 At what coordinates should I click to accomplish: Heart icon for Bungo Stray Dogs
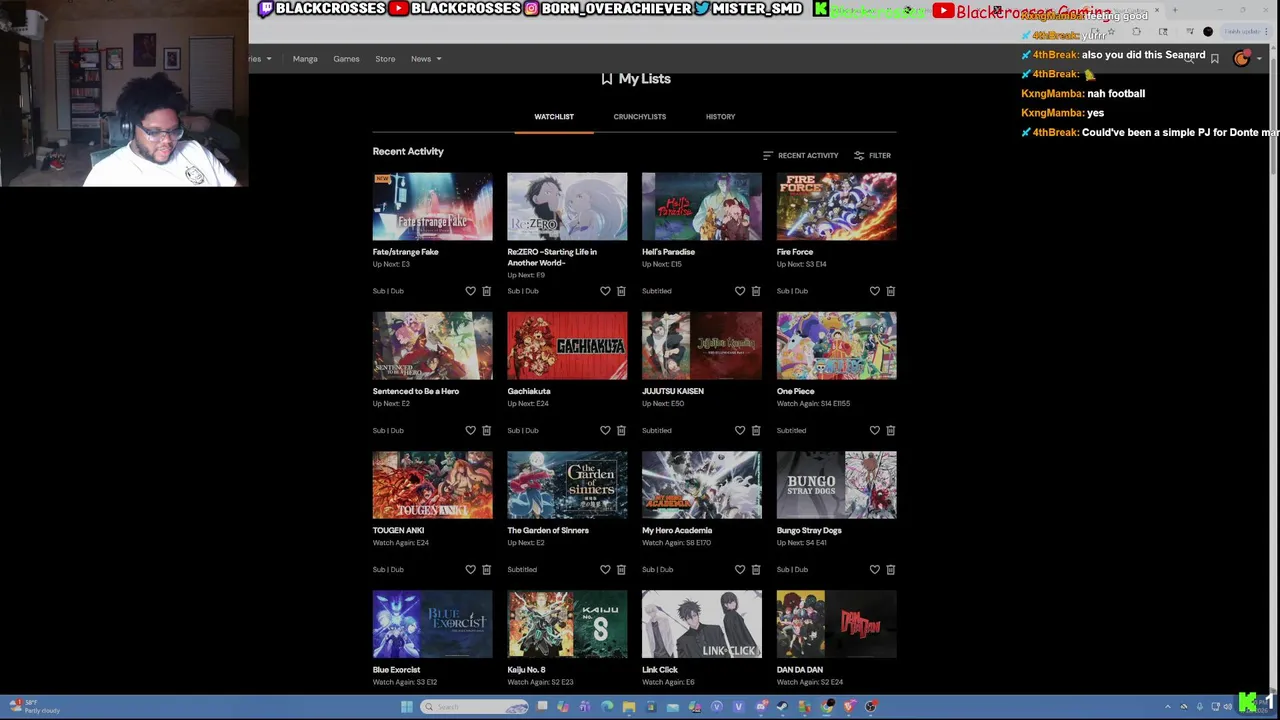tap(875, 569)
